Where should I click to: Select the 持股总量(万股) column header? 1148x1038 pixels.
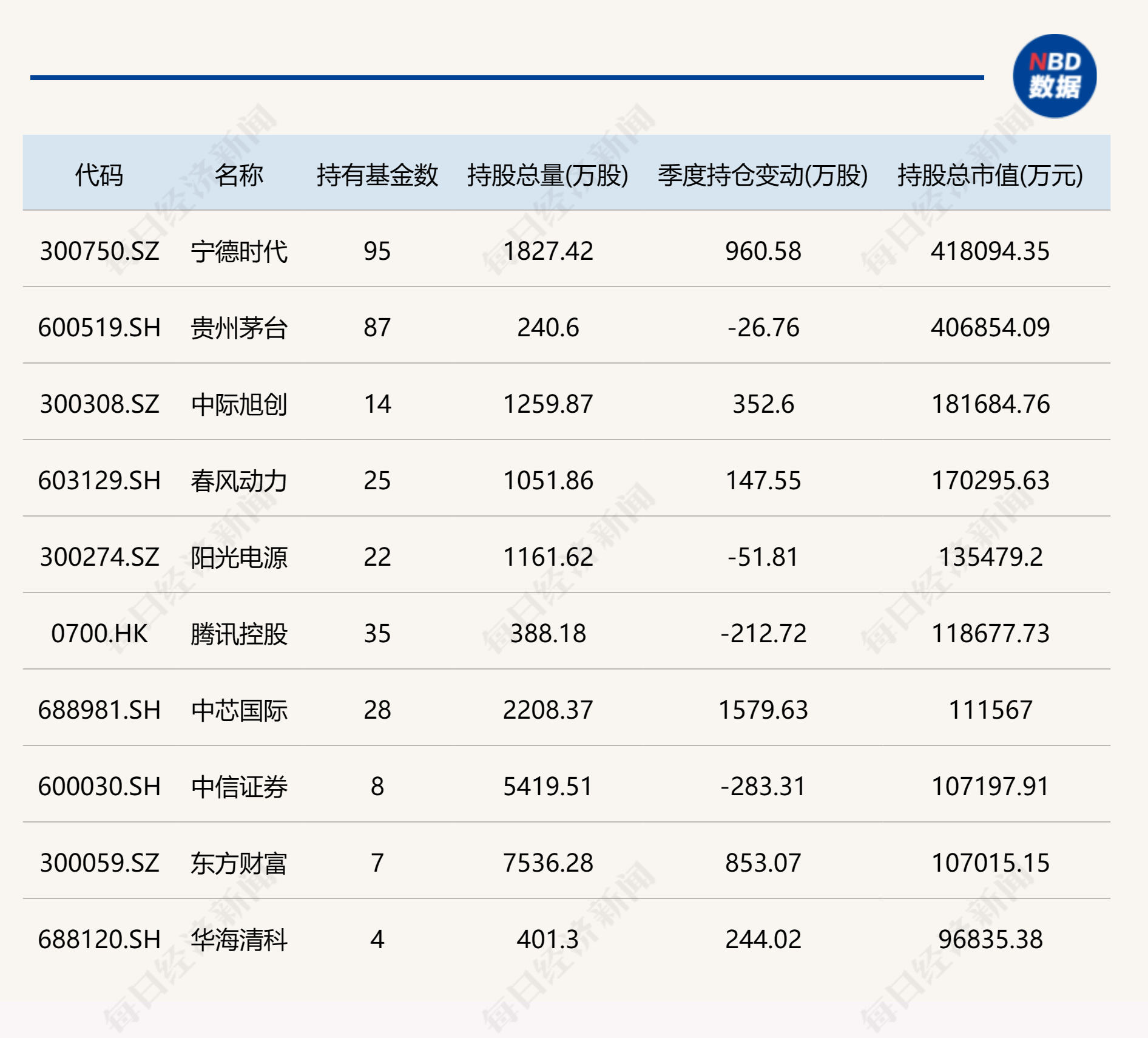click(x=548, y=175)
